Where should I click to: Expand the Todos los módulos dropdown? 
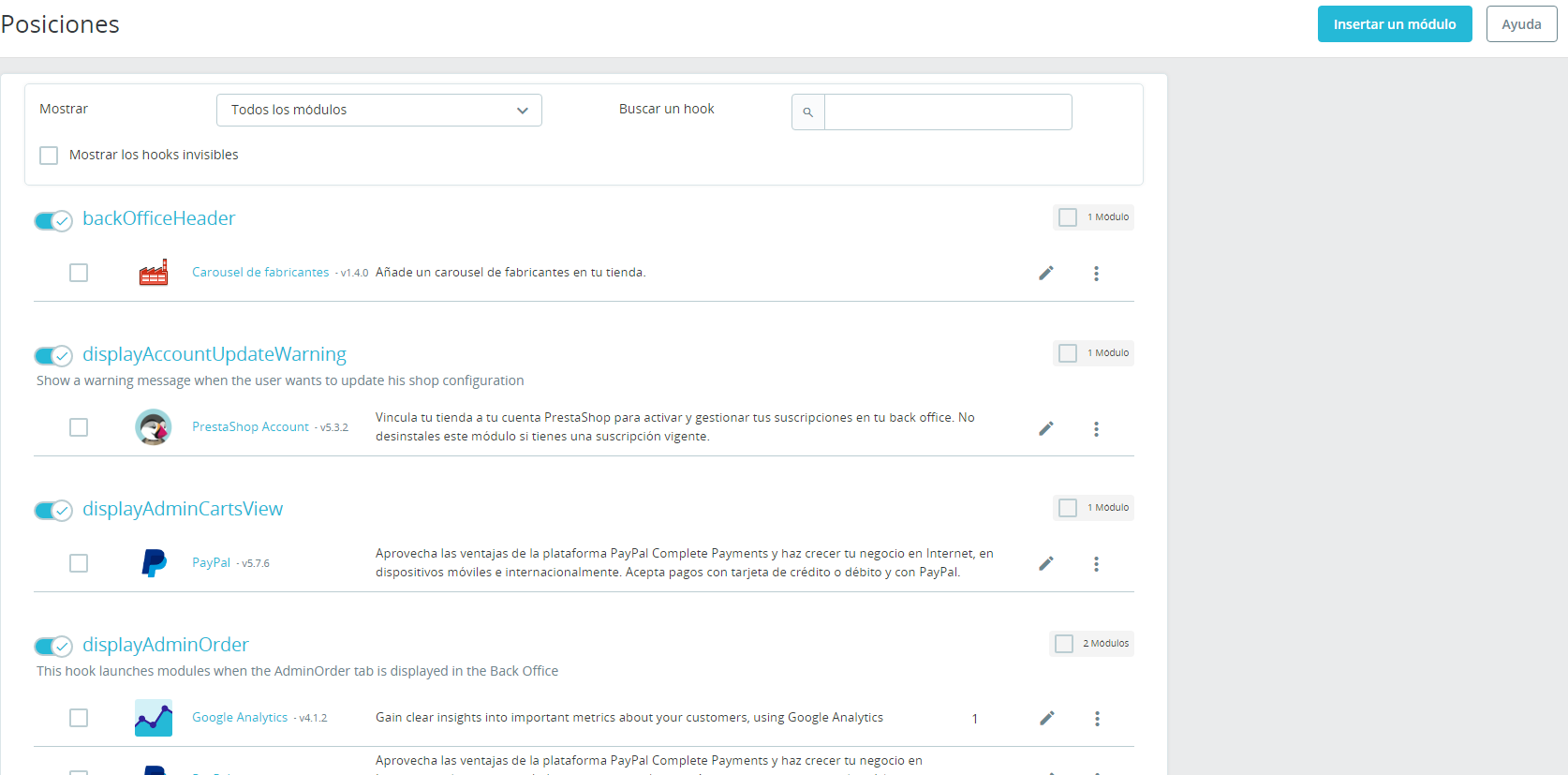(379, 110)
